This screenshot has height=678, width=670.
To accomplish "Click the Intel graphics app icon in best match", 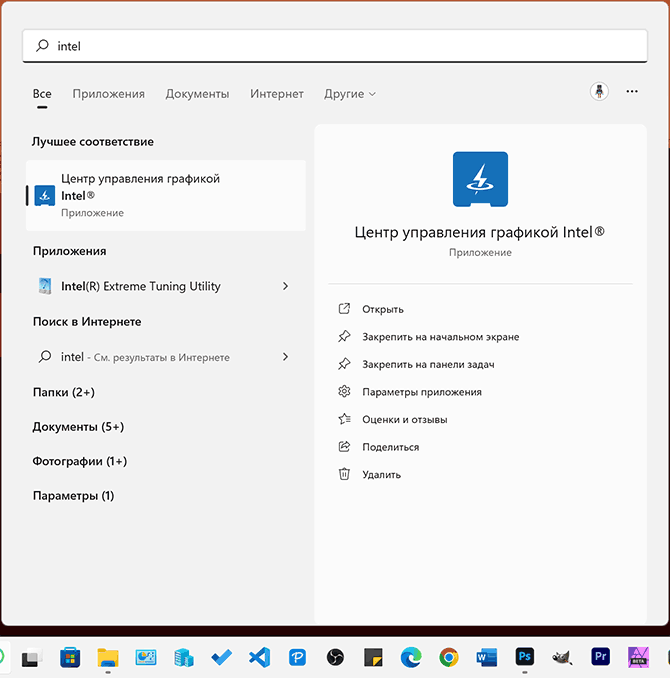I will tap(45, 195).
